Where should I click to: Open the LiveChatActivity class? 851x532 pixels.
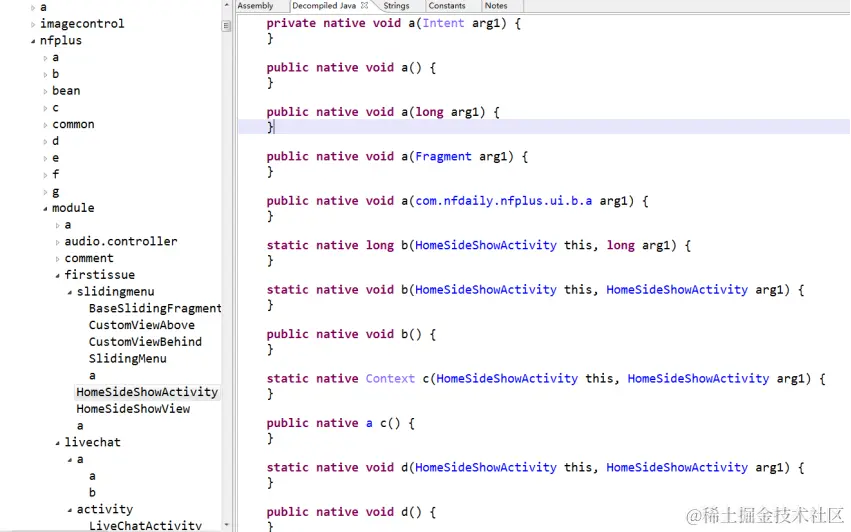click(x=145, y=526)
